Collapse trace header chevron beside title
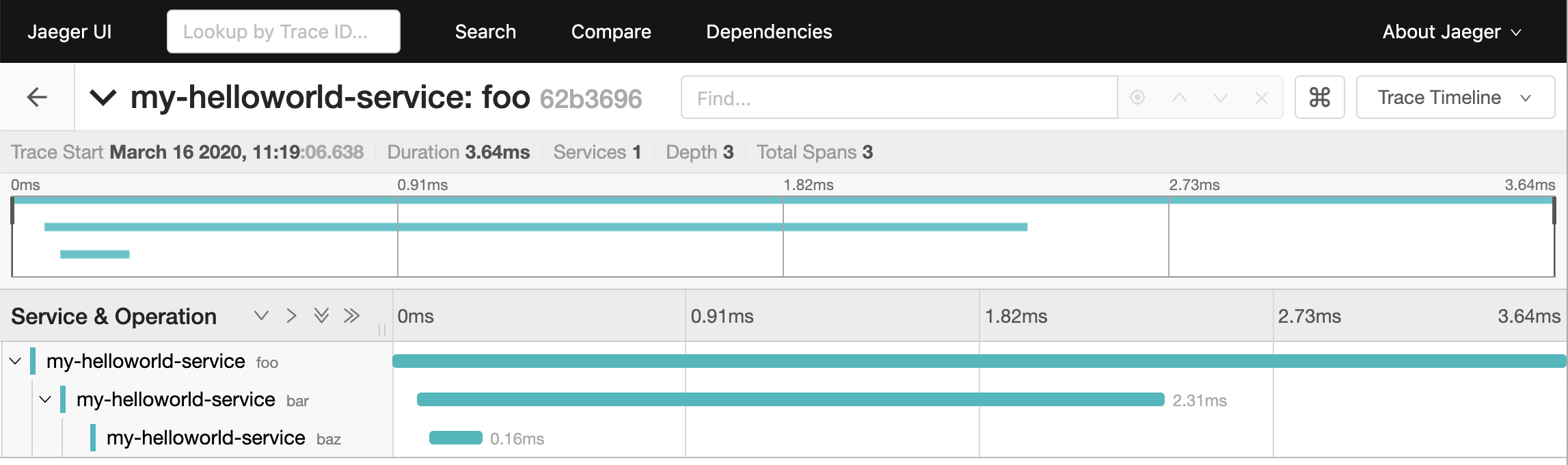Viewport: 1568px width, 465px height. (103, 97)
